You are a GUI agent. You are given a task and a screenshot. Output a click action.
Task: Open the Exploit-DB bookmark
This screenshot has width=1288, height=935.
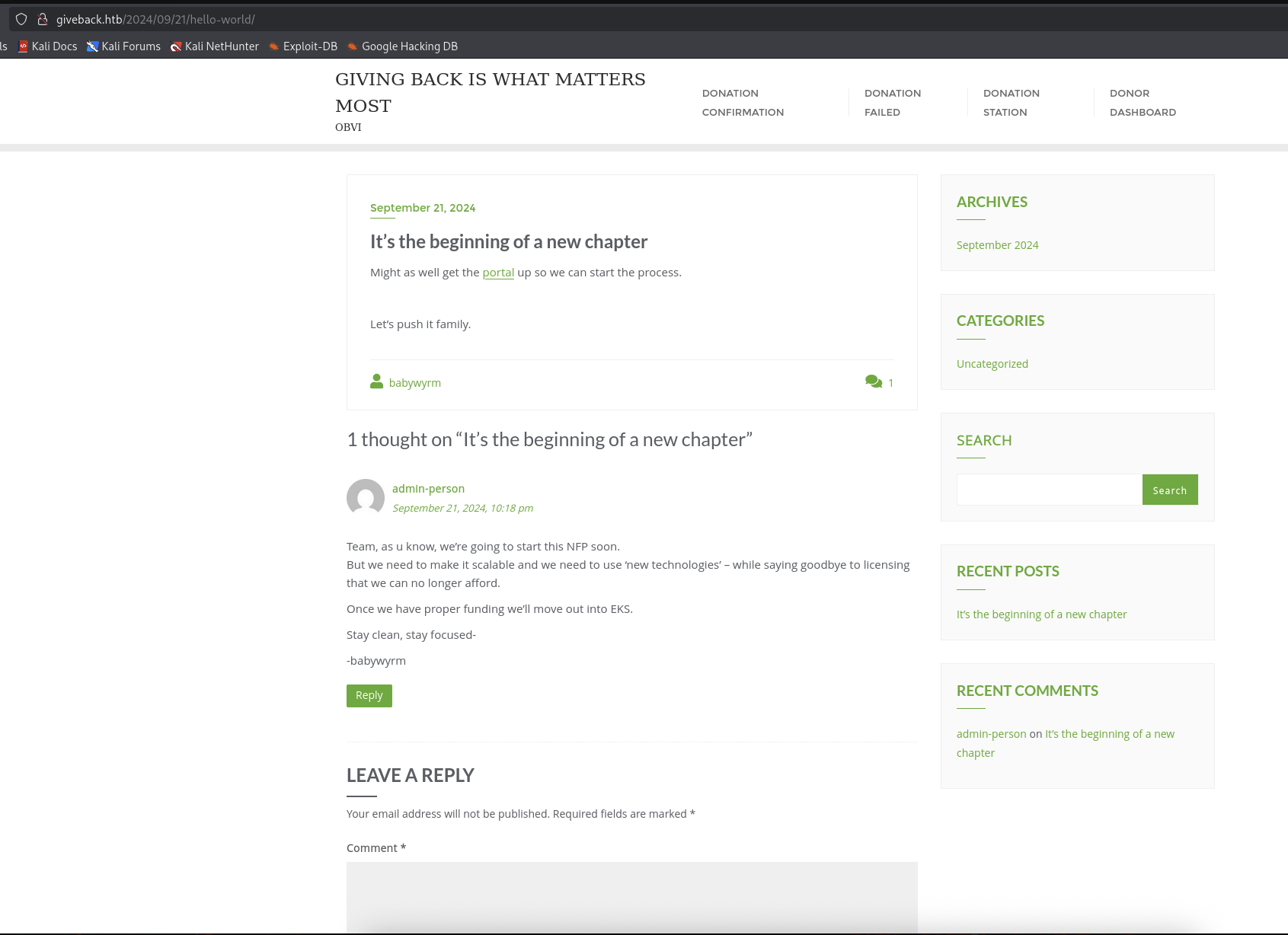(x=303, y=46)
